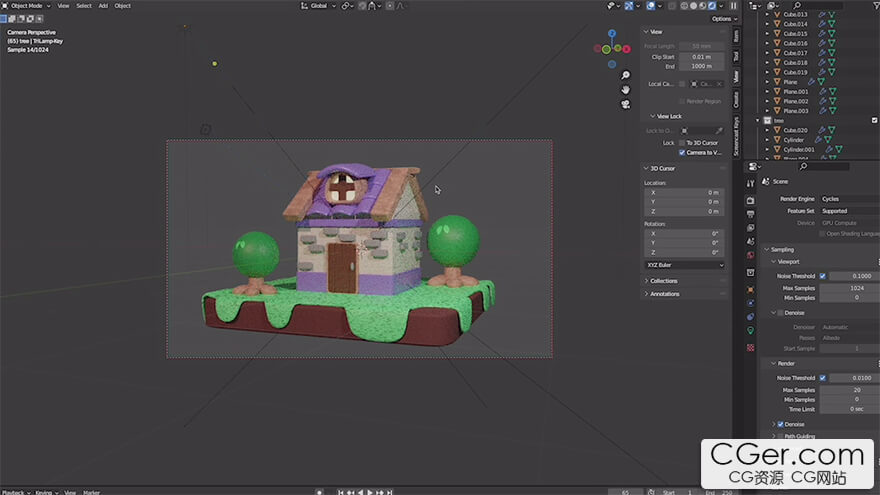
Task: Open the Object Mode dropdown
Action: (x=26, y=6)
